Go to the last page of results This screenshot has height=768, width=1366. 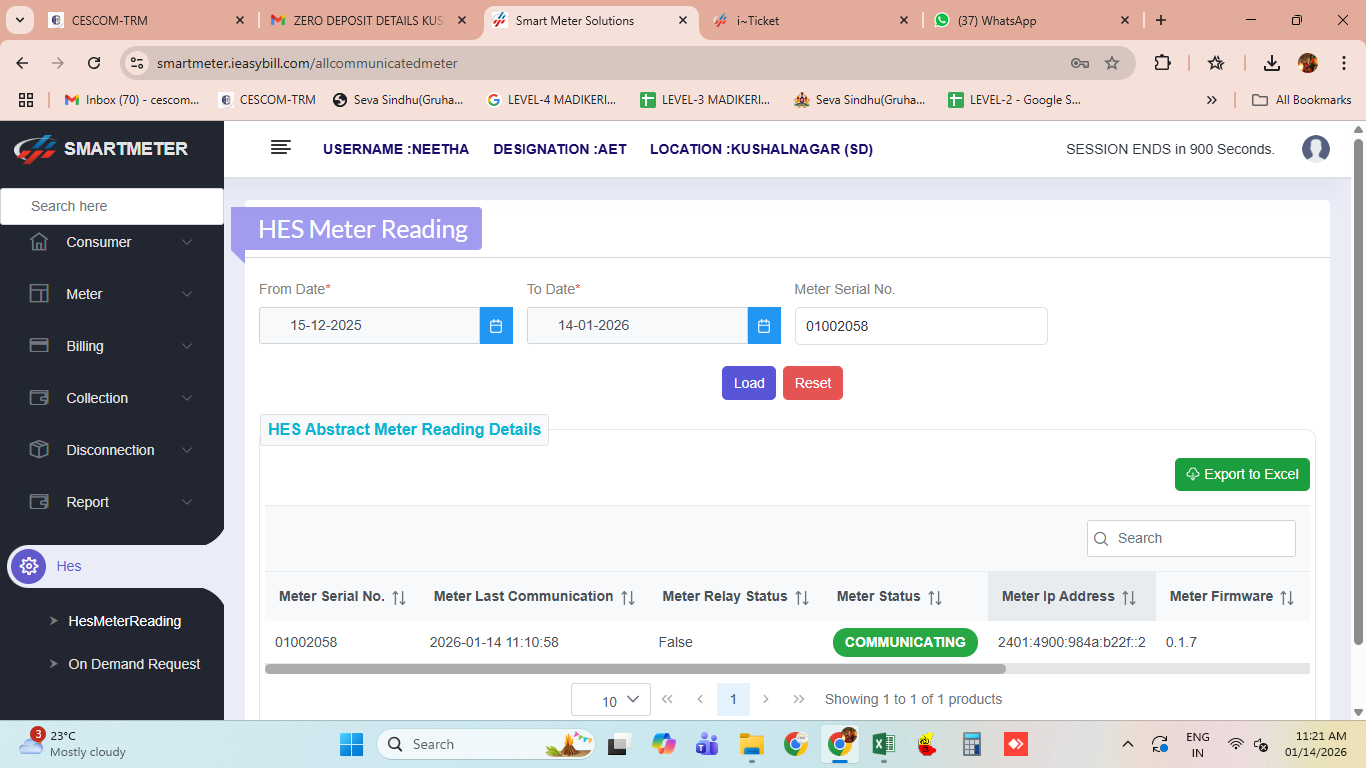tap(799, 699)
